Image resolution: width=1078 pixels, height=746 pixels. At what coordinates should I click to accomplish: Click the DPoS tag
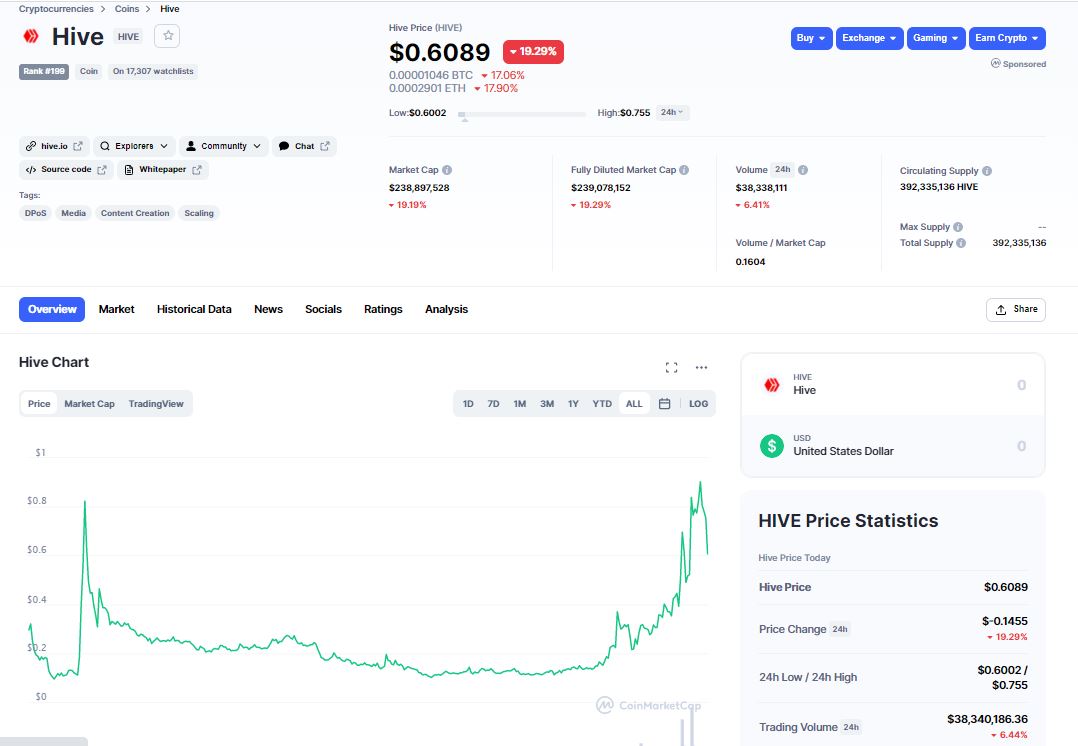click(x=36, y=213)
